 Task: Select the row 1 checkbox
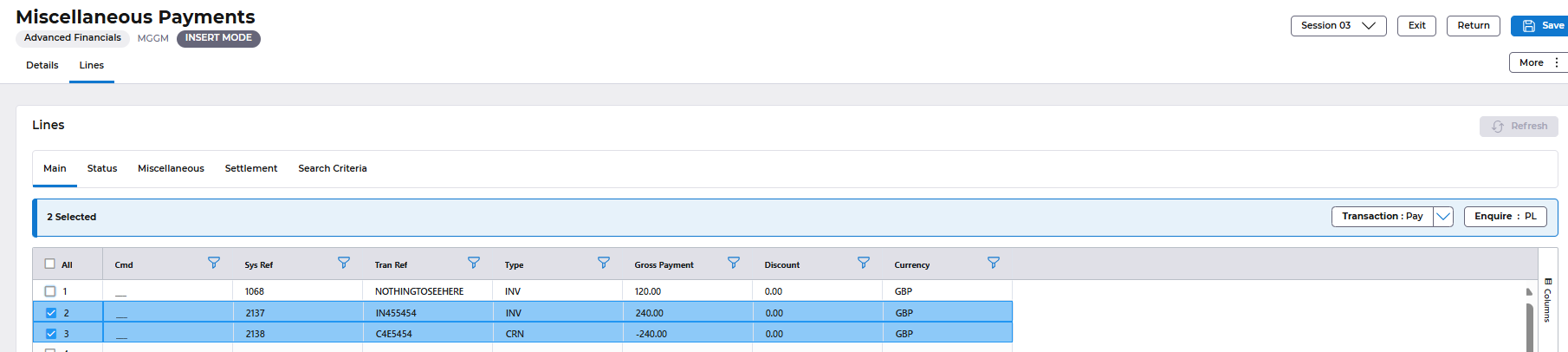click(50, 291)
